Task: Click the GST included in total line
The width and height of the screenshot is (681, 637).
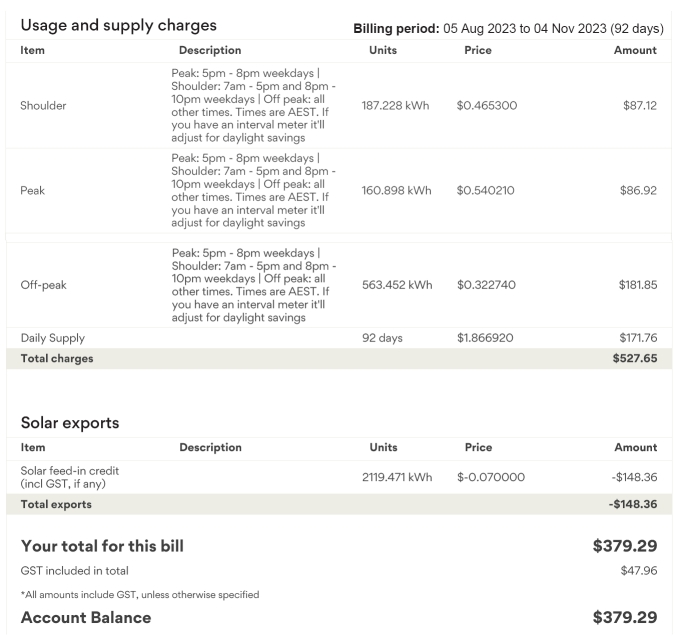Action: tap(75, 571)
